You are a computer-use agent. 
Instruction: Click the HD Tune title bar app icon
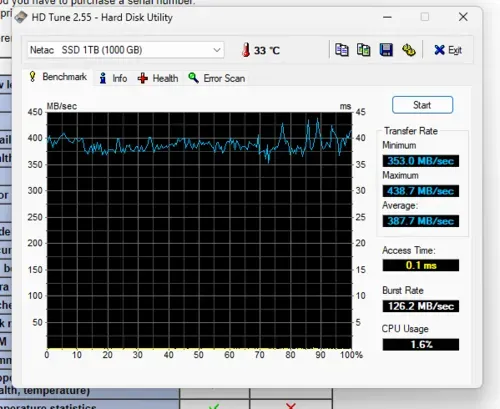click(21, 17)
